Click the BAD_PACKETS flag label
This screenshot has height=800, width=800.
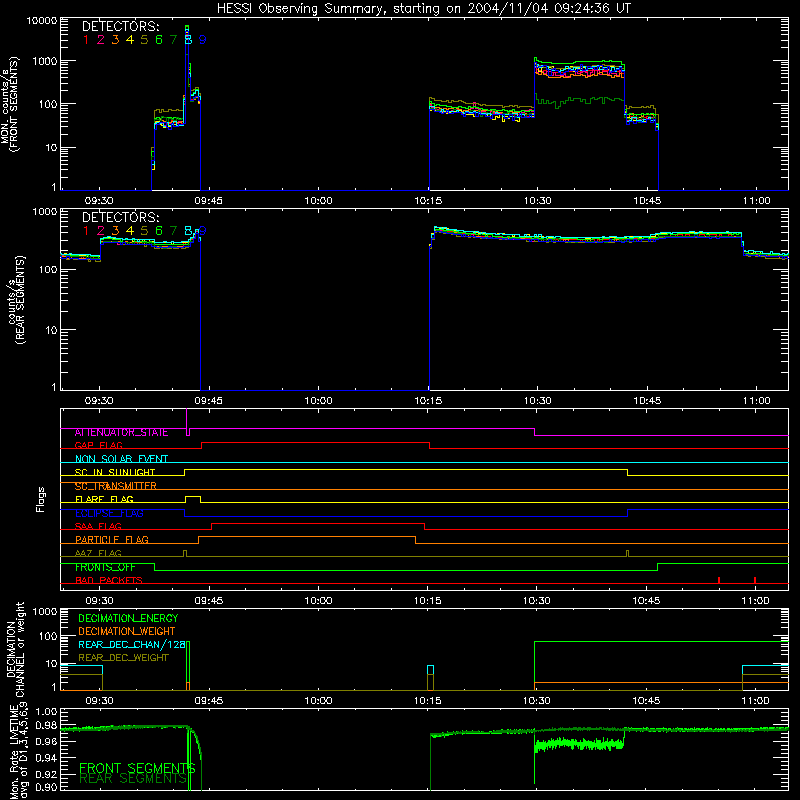(109, 581)
